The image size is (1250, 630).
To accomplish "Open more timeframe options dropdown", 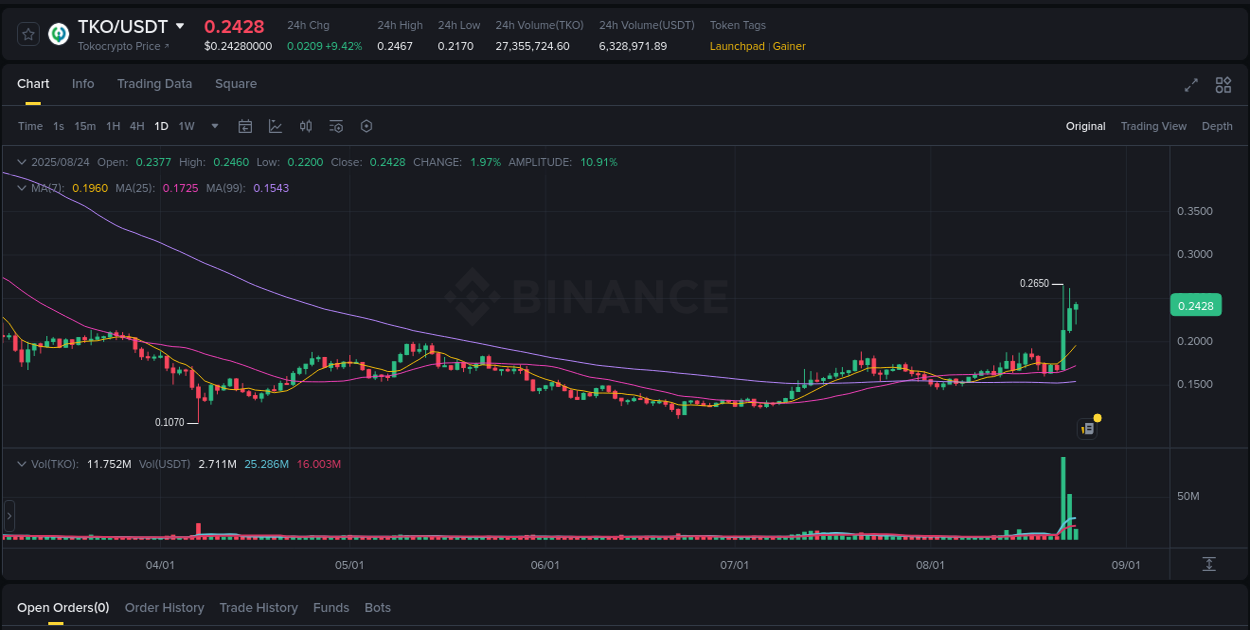I will point(214,126).
